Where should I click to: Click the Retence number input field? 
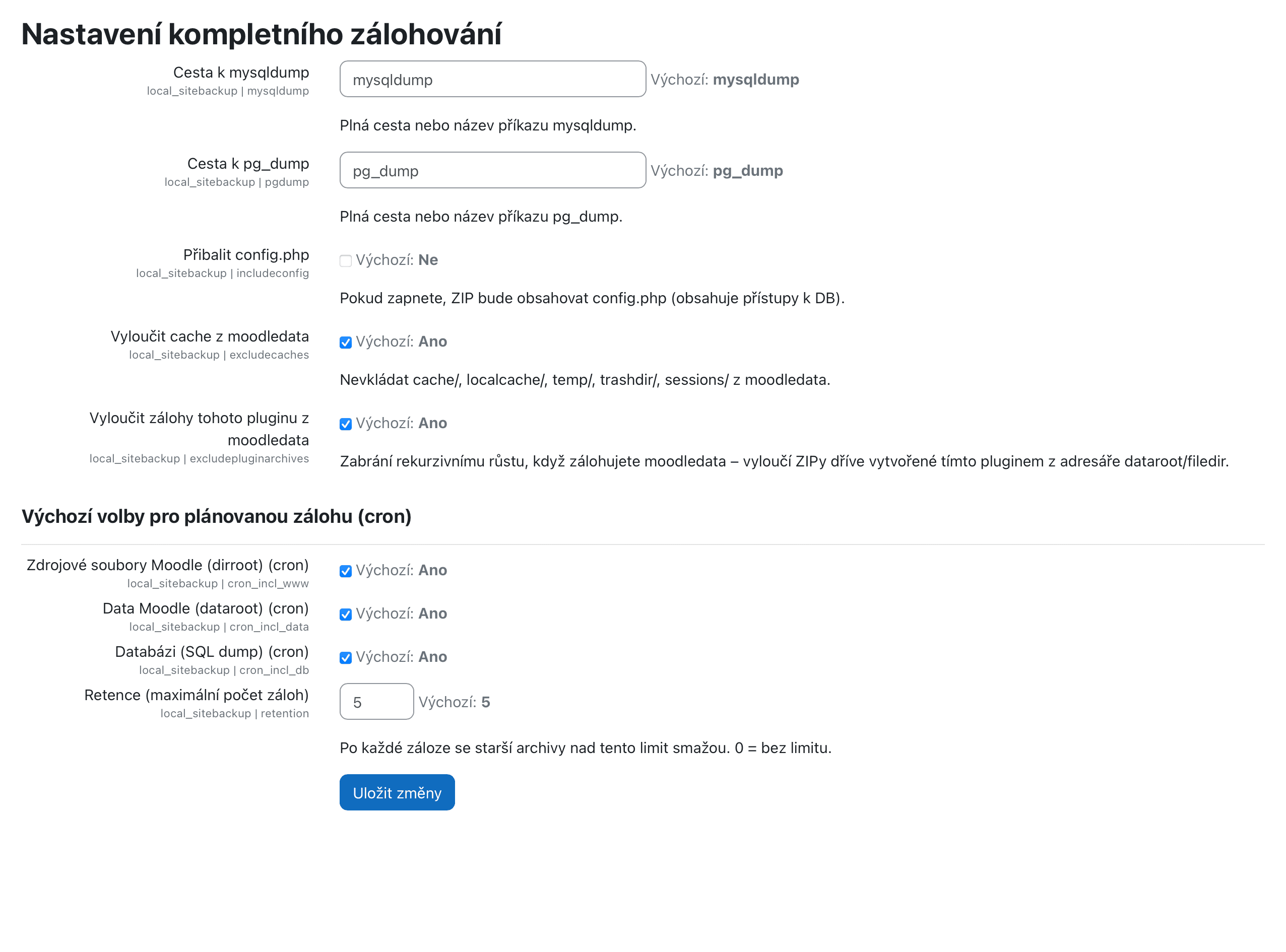pos(376,702)
